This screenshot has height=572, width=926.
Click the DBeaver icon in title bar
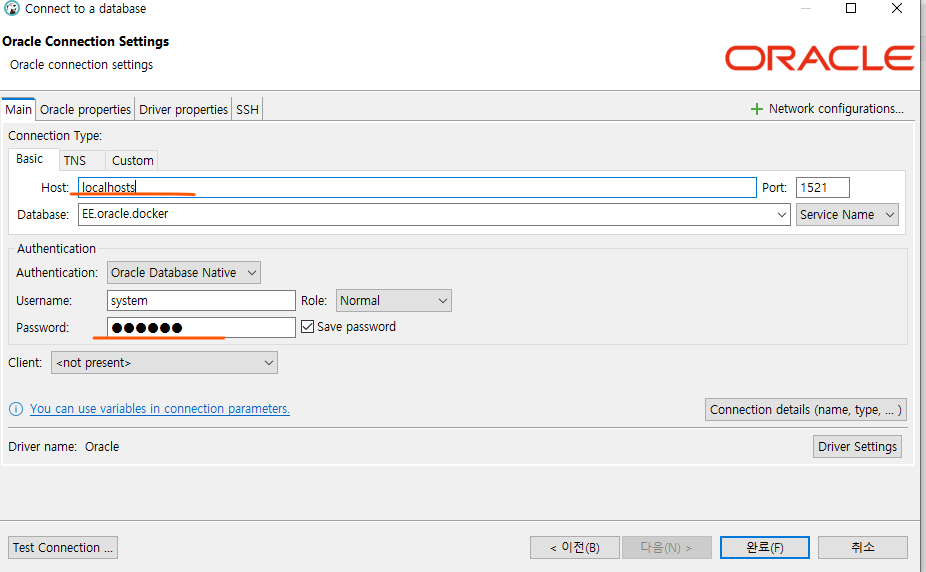pyautogui.click(x=11, y=8)
